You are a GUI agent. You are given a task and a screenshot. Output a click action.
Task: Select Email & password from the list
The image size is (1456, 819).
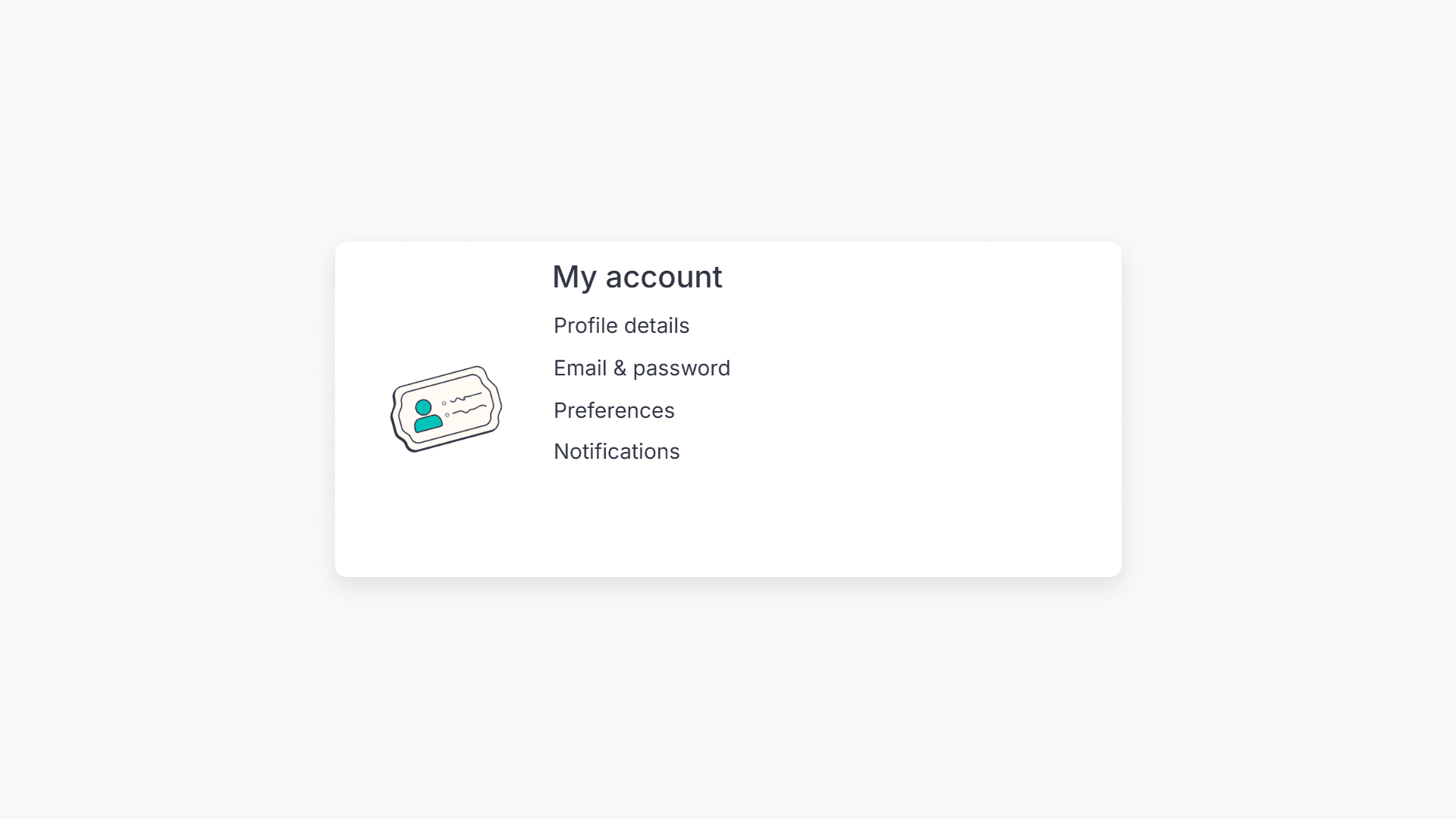pos(642,368)
